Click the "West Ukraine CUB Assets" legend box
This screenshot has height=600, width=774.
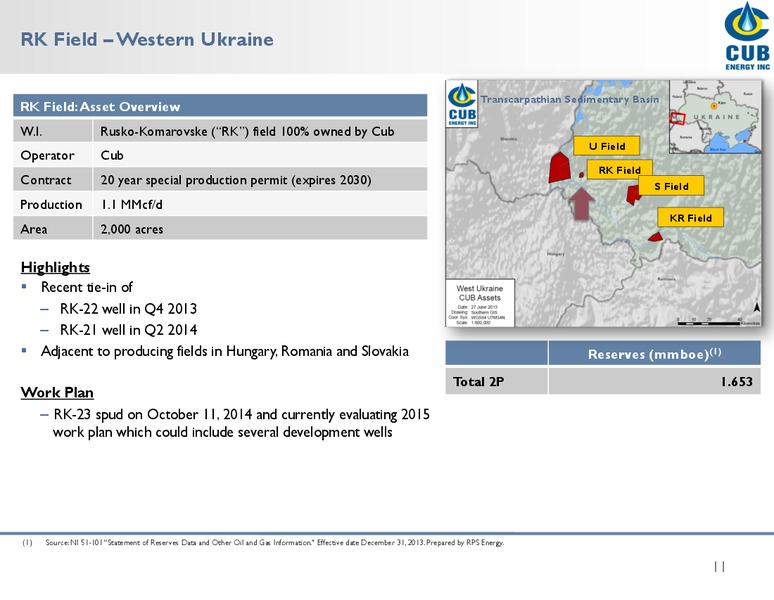tap(480, 303)
